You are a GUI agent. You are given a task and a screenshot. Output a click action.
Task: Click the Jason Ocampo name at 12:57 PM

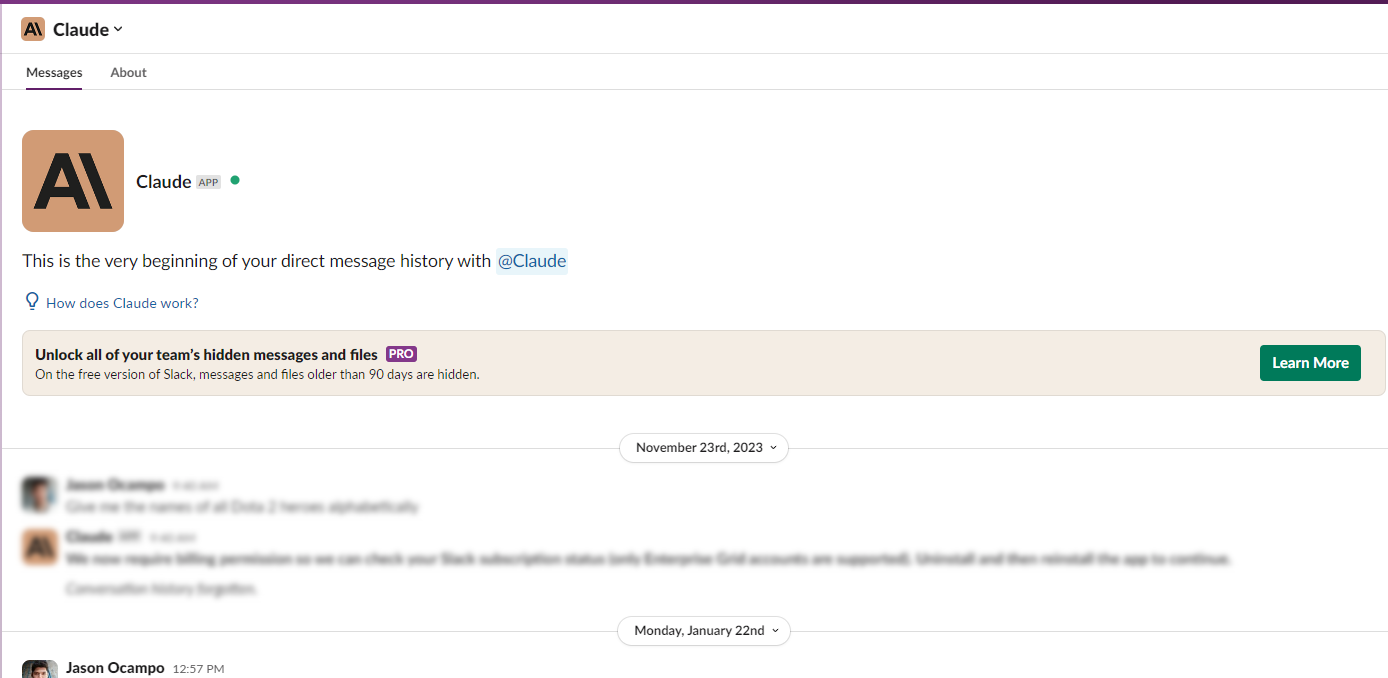click(x=115, y=667)
